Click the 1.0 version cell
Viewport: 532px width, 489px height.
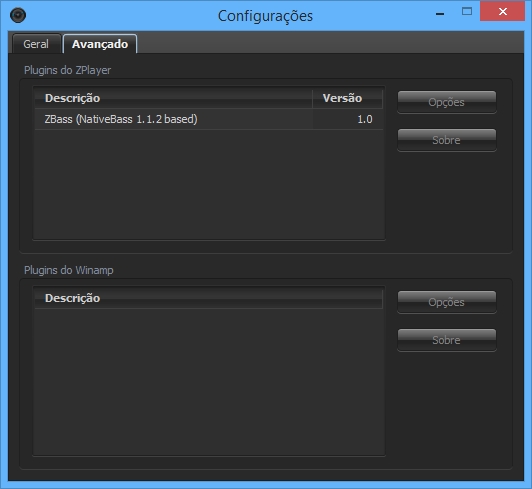pyautogui.click(x=348, y=119)
